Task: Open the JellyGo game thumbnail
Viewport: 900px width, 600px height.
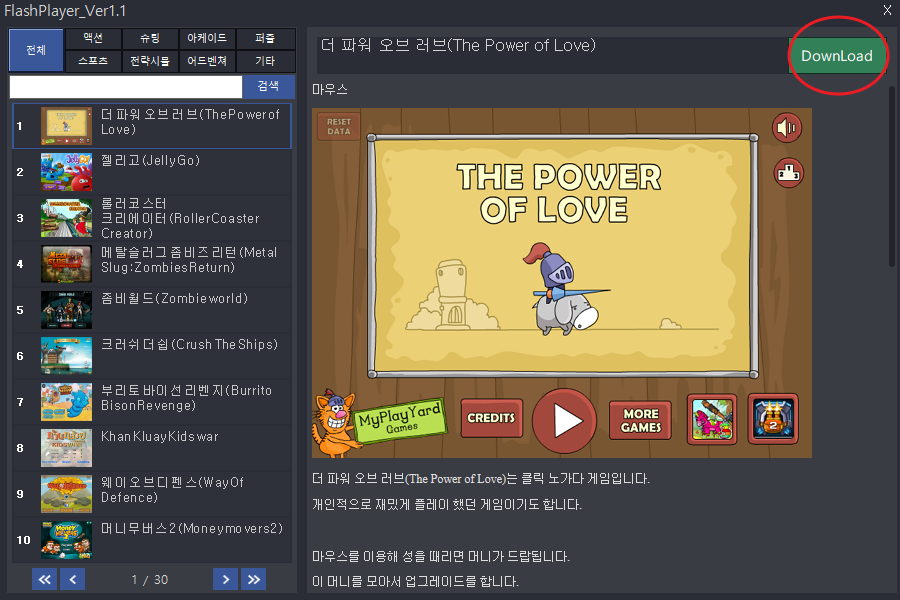Action: (x=66, y=172)
